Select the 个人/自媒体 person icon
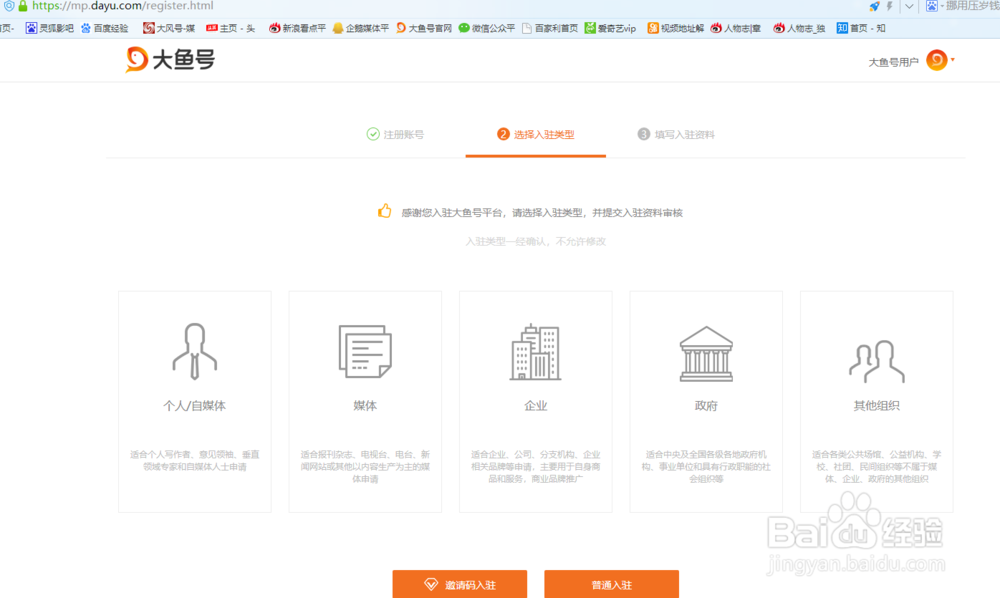This screenshot has height=598, width=1000. tap(195, 351)
